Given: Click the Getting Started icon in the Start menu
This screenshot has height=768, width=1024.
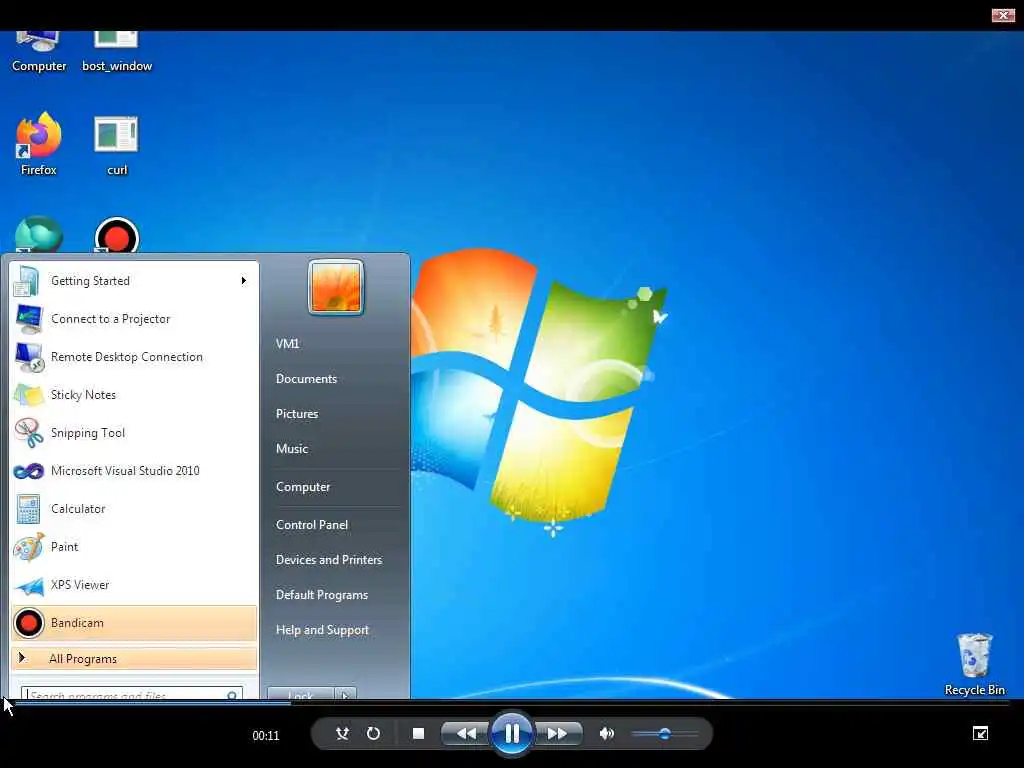Looking at the screenshot, I should 27,281.
